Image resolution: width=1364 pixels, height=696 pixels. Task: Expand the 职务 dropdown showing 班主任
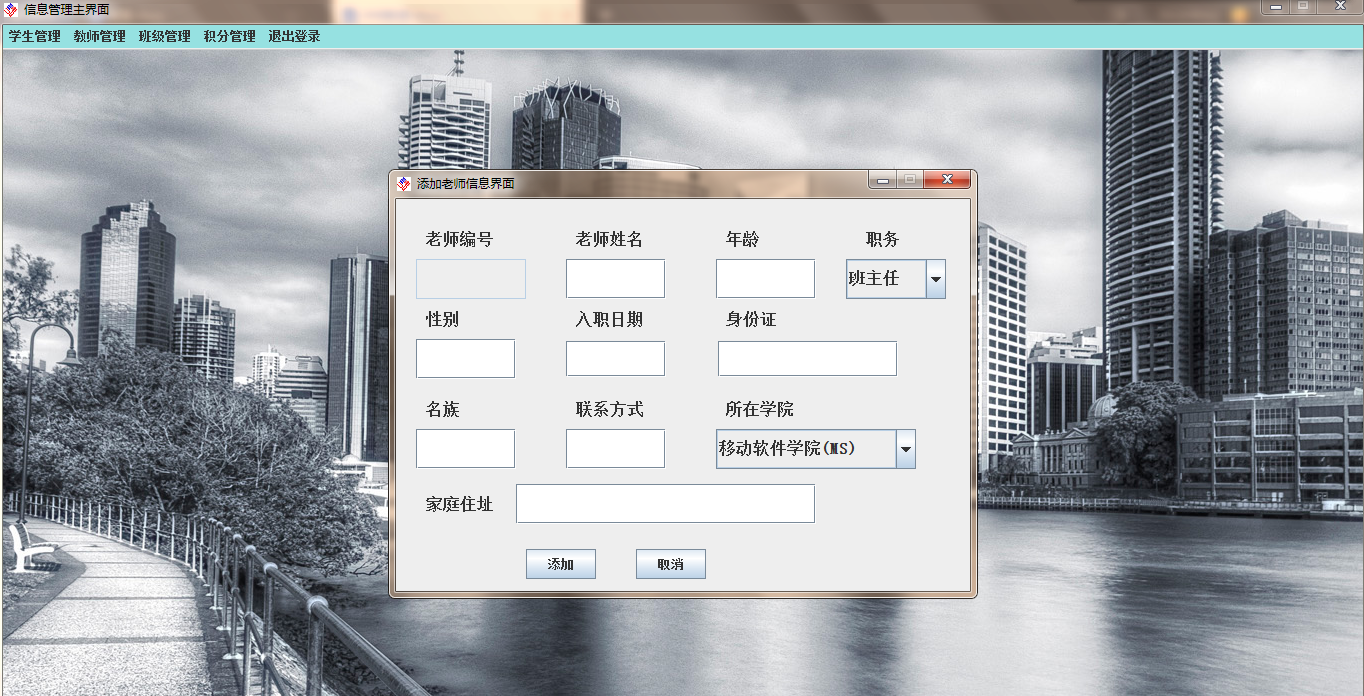(936, 279)
